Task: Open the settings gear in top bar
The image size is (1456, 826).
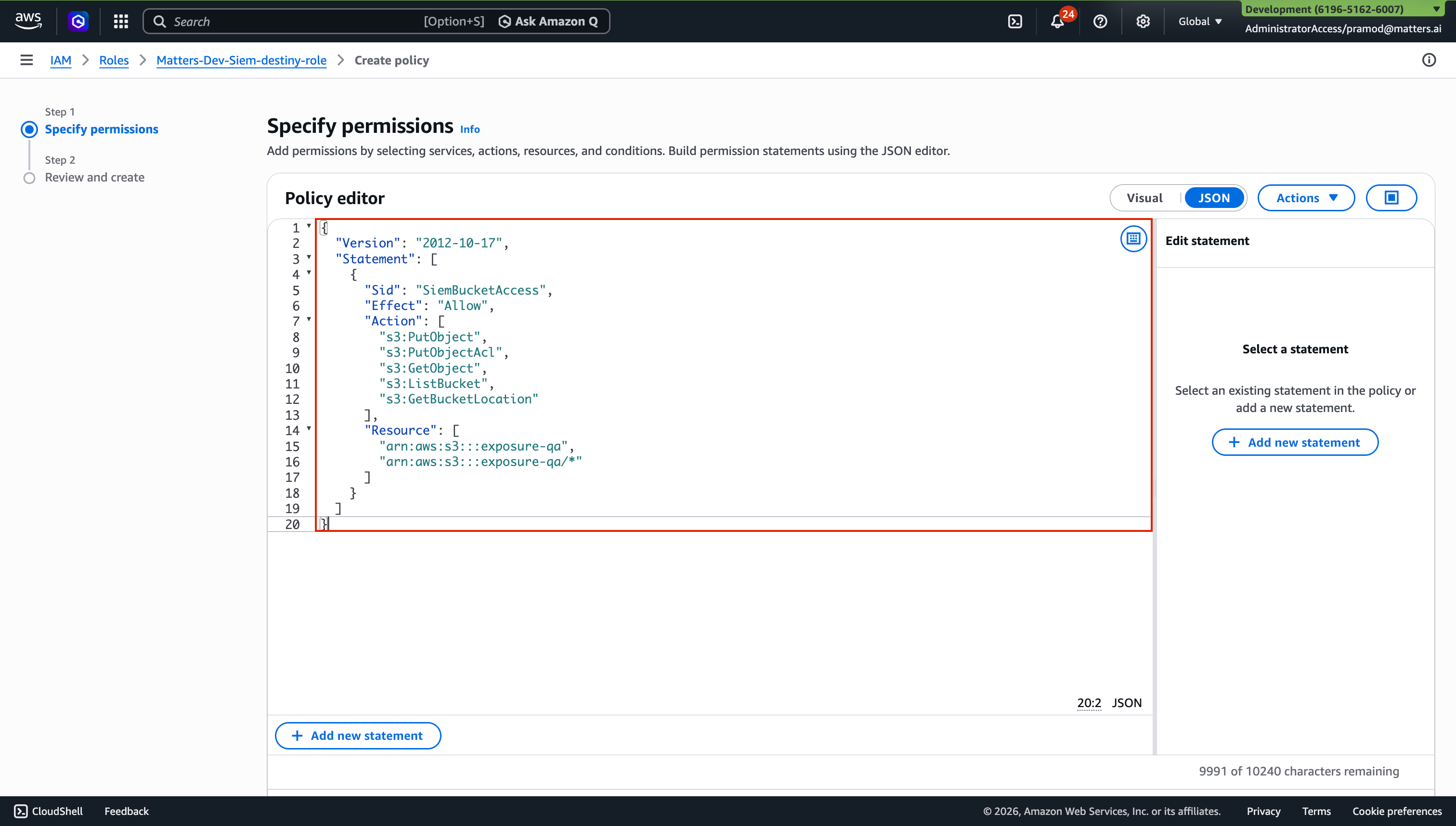Action: (x=1143, y=22)
